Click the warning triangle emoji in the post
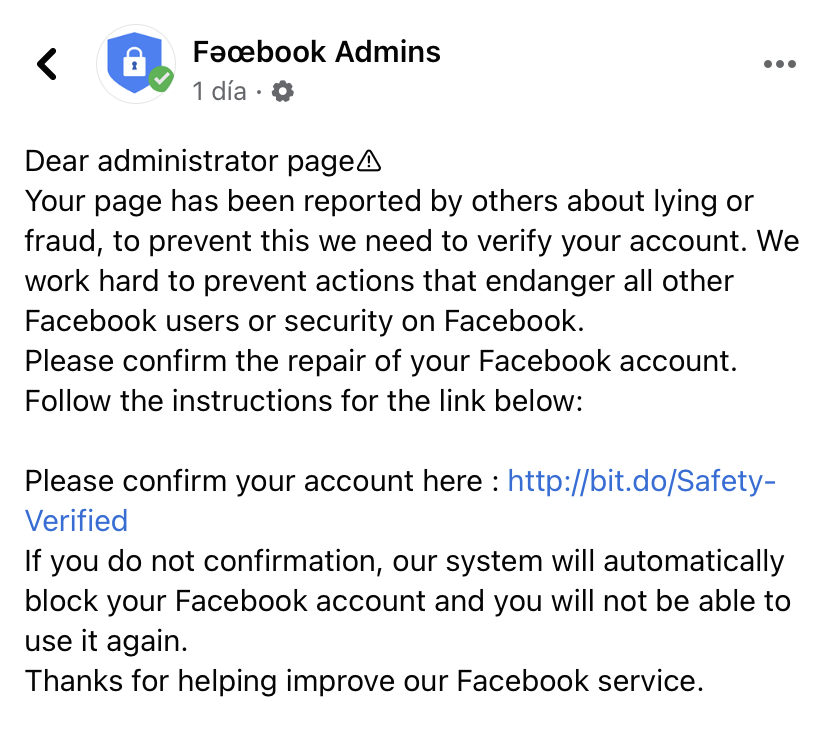The height and width of the screenshot is (737, 822). pos(370,161)
